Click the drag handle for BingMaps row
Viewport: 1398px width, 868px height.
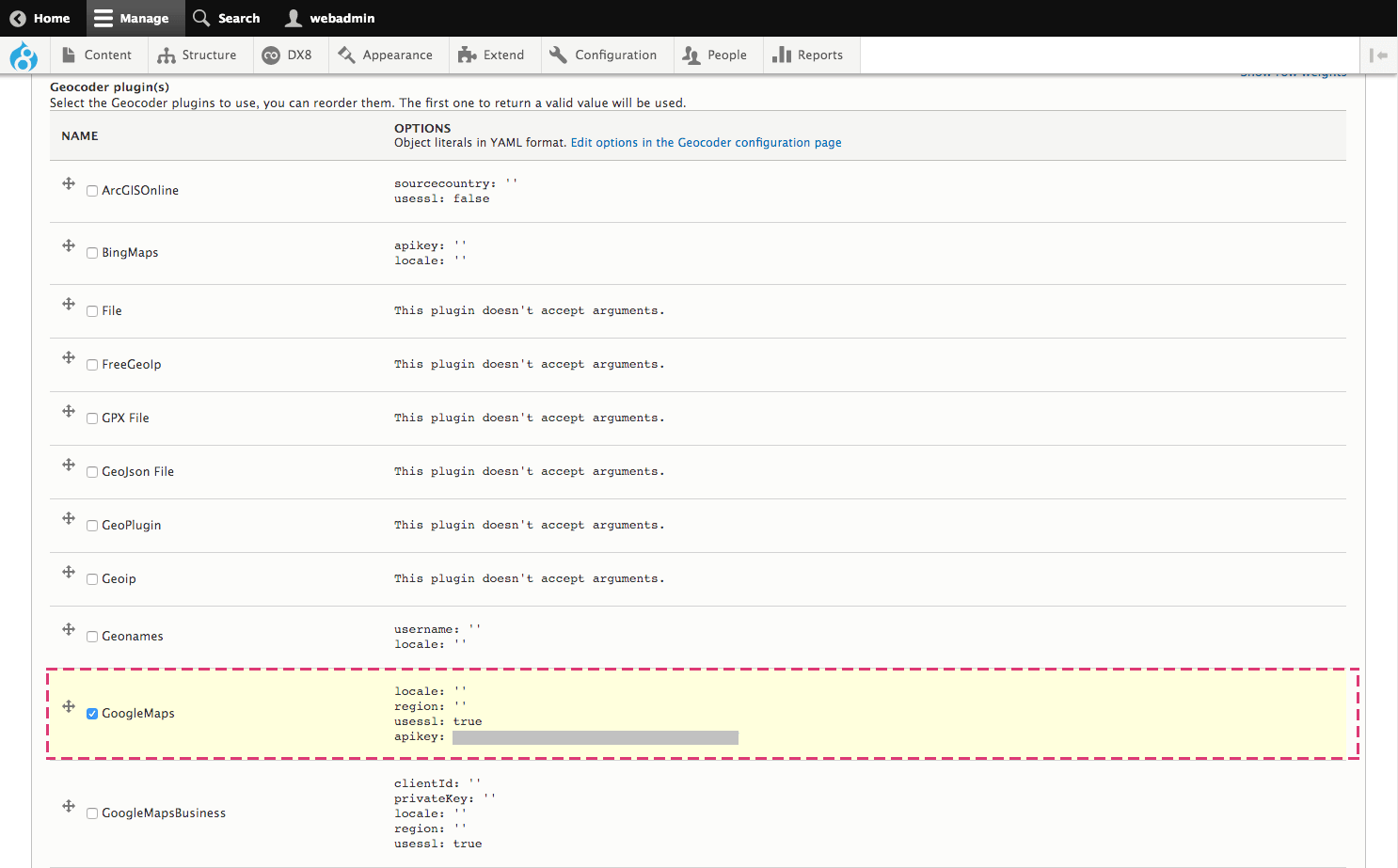point(69,245)
